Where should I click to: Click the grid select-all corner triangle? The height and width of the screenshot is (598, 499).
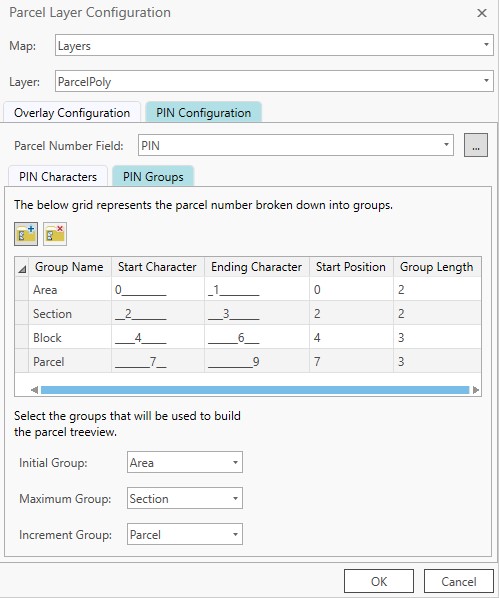point(22,267)
